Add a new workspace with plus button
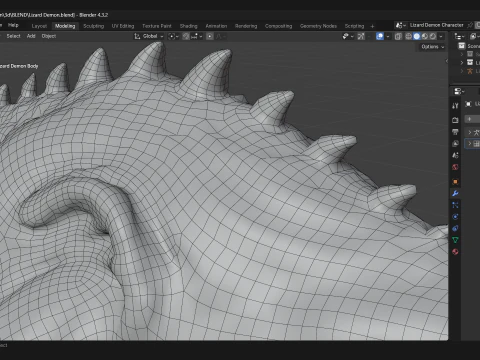The width and height of the screenshot is (480, 360). (372, 26)
